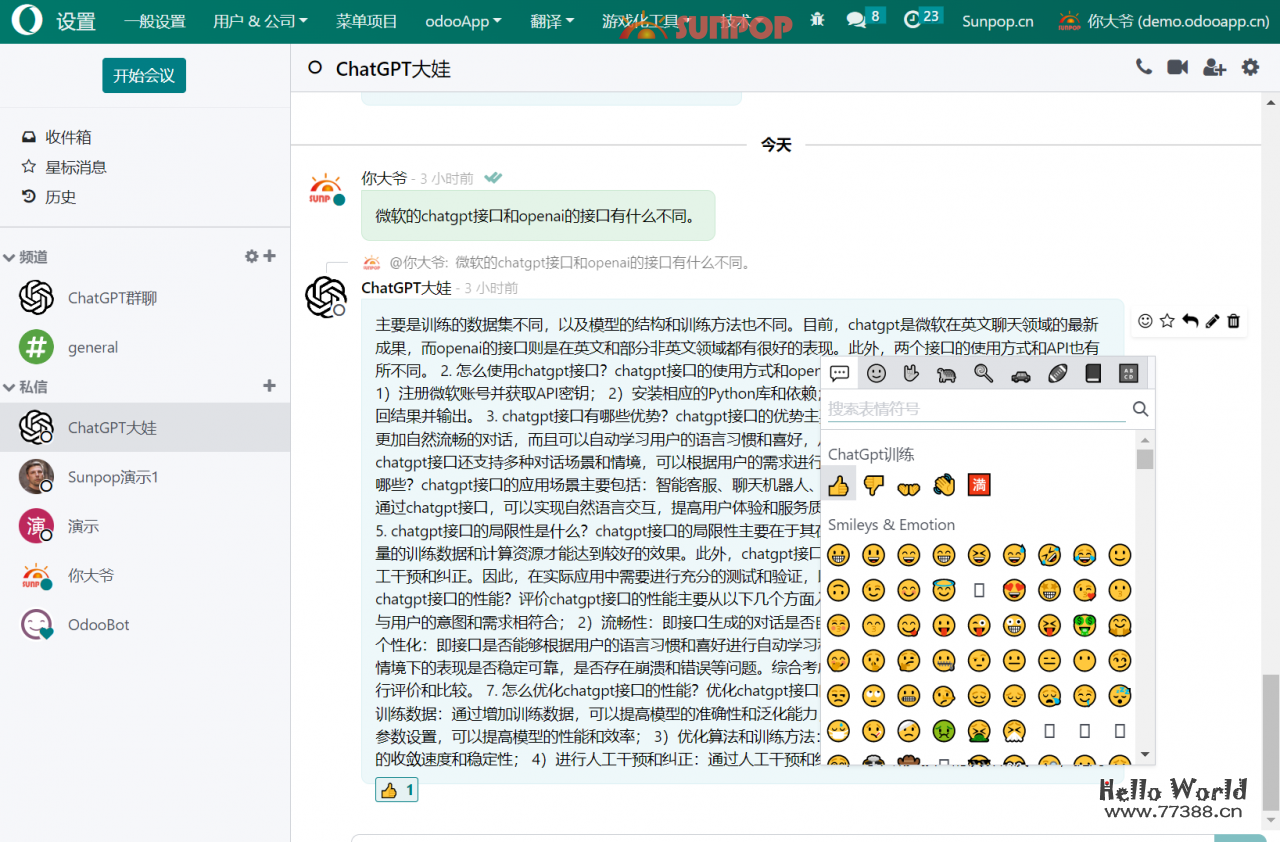Open the Vehicles emoji category
This screenshot has height=842, width=1280.
tap(1019, 373)
